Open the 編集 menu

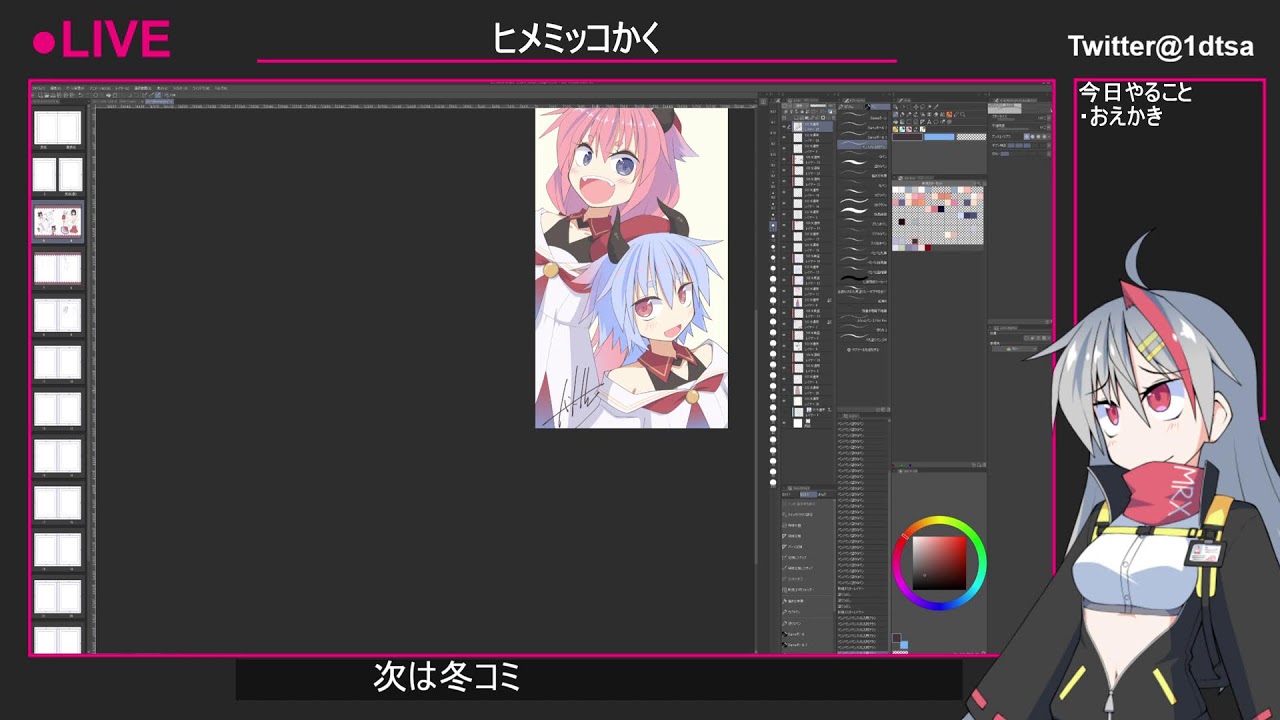pos(55,88)
